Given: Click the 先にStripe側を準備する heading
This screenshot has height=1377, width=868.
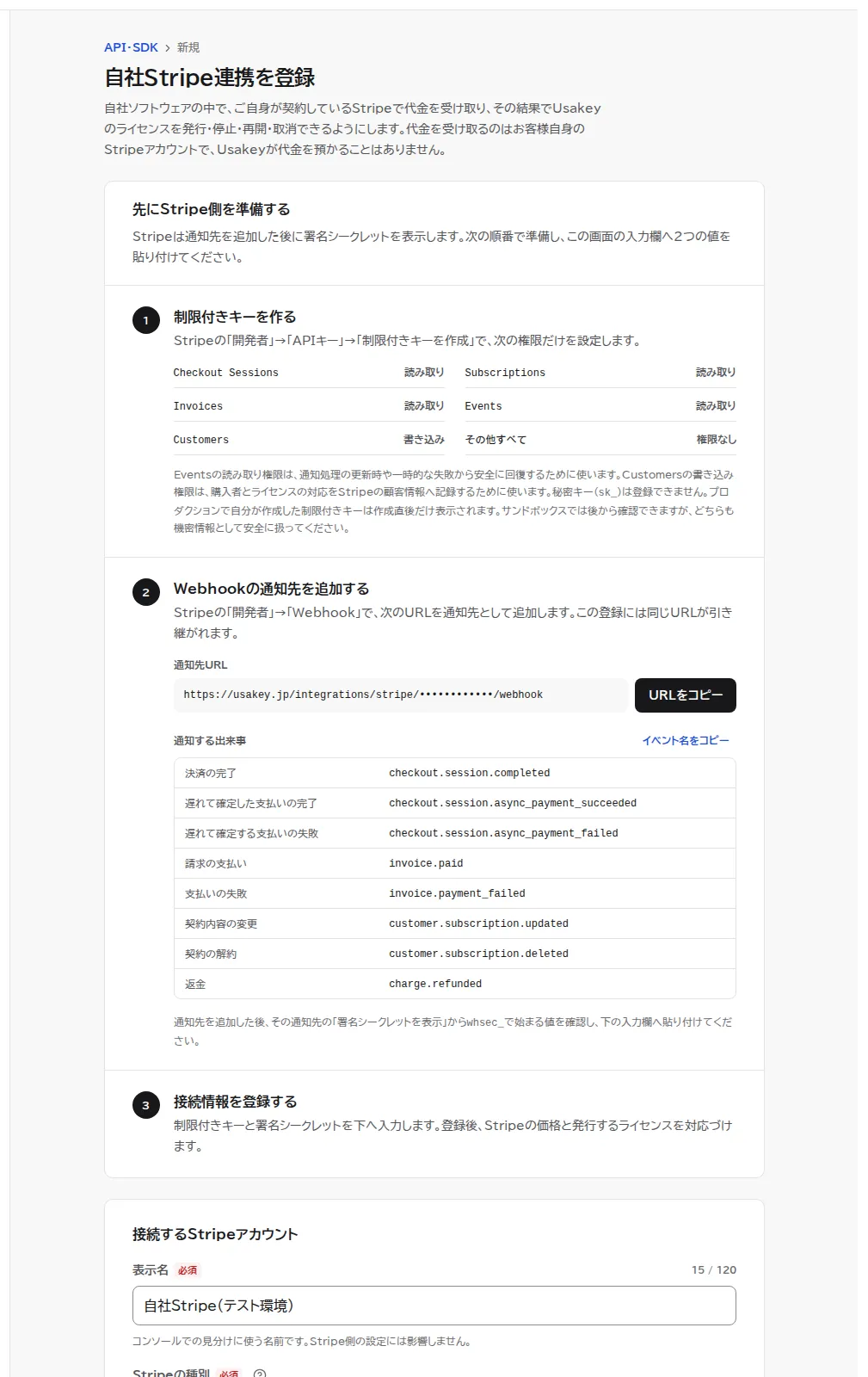Looking at the screenshot, I should tap(212, 209).
